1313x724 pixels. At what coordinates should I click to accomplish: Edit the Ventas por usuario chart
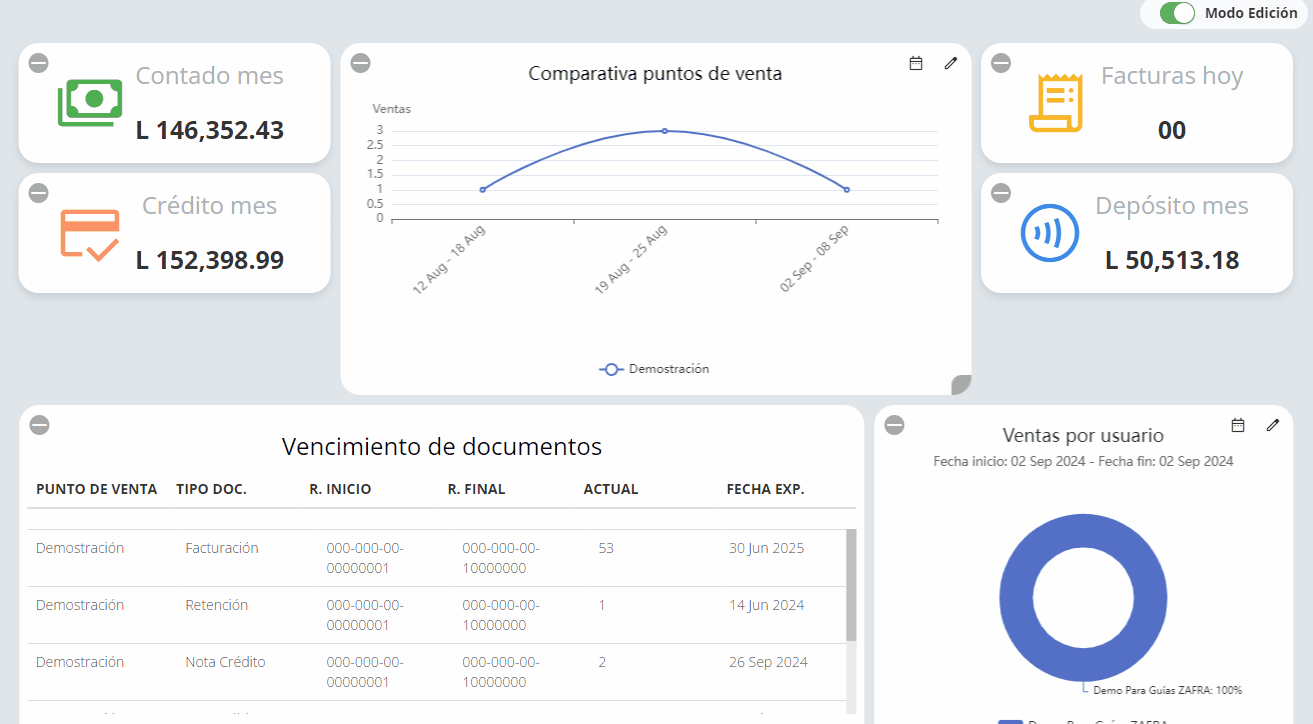[1273, 425]
